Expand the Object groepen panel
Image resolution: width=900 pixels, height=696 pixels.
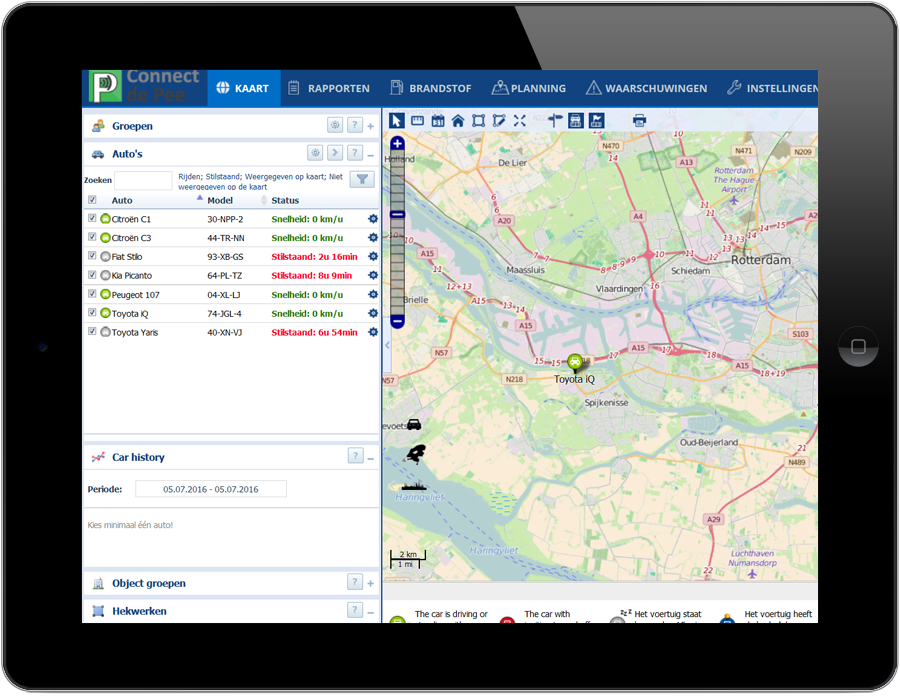[x=371, y=584]
